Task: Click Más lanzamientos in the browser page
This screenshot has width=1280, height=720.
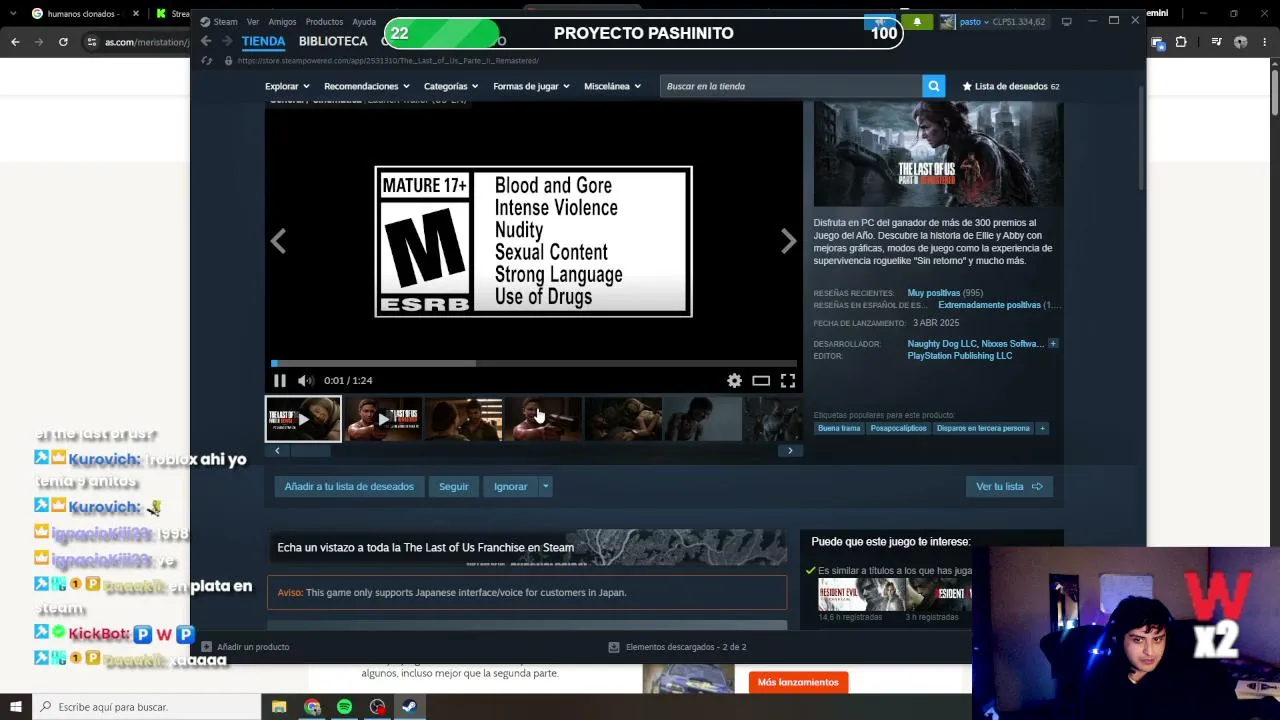Action: coord(798,682)
